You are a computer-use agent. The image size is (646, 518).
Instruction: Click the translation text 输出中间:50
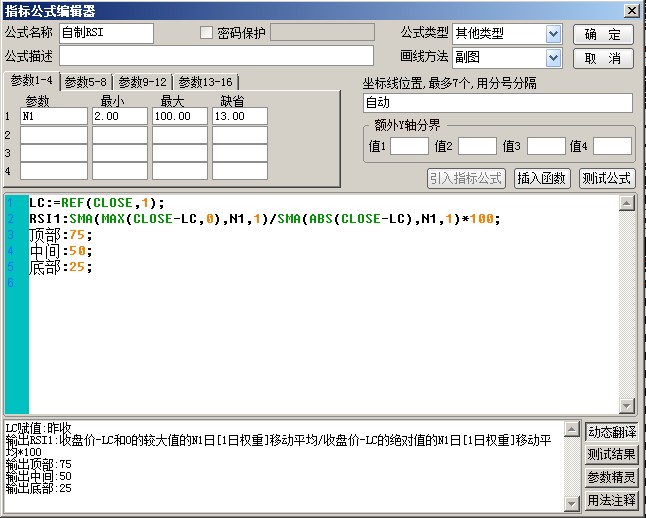click(x=39, y=477)
